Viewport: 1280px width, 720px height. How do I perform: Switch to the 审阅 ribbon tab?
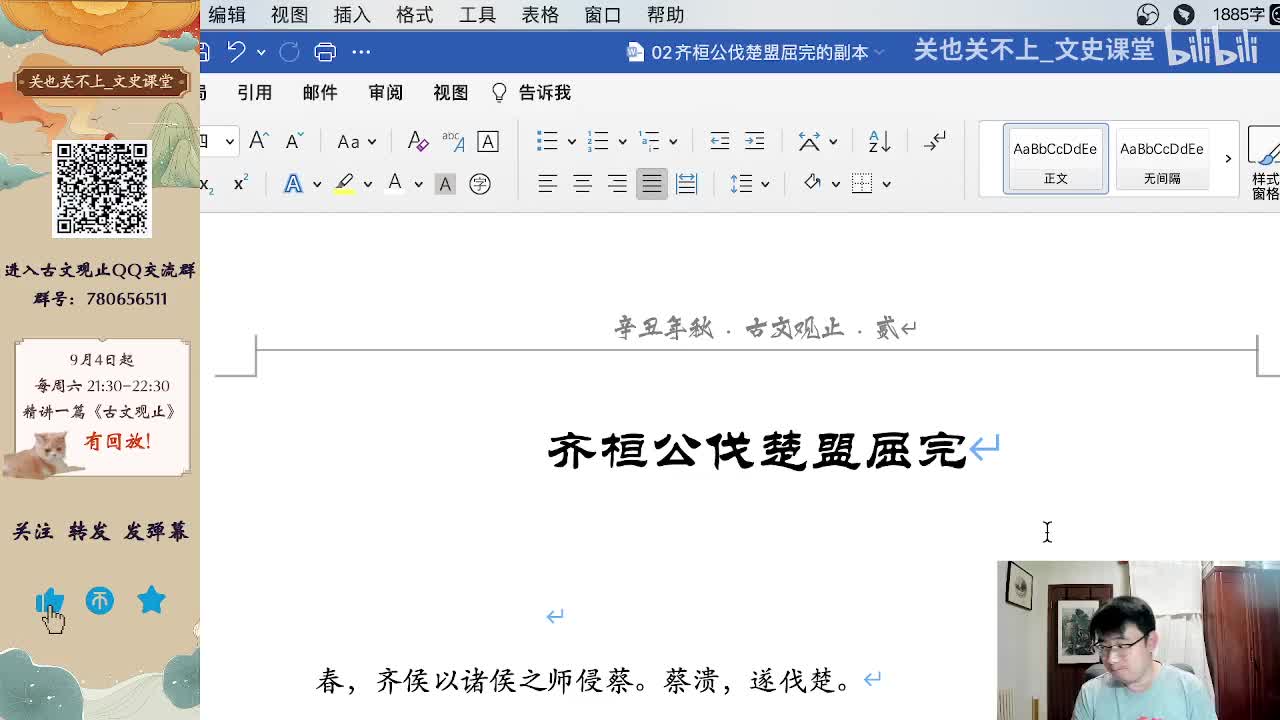(x=385, y=92)
